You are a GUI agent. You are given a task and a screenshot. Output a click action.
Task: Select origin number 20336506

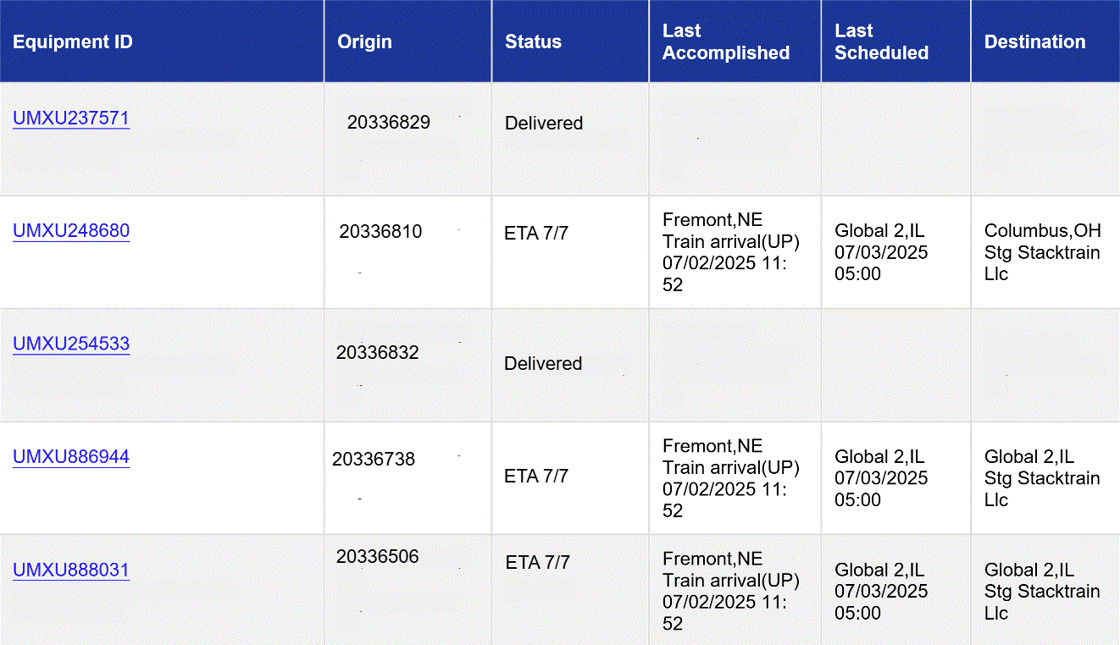(x=377, y=556)
